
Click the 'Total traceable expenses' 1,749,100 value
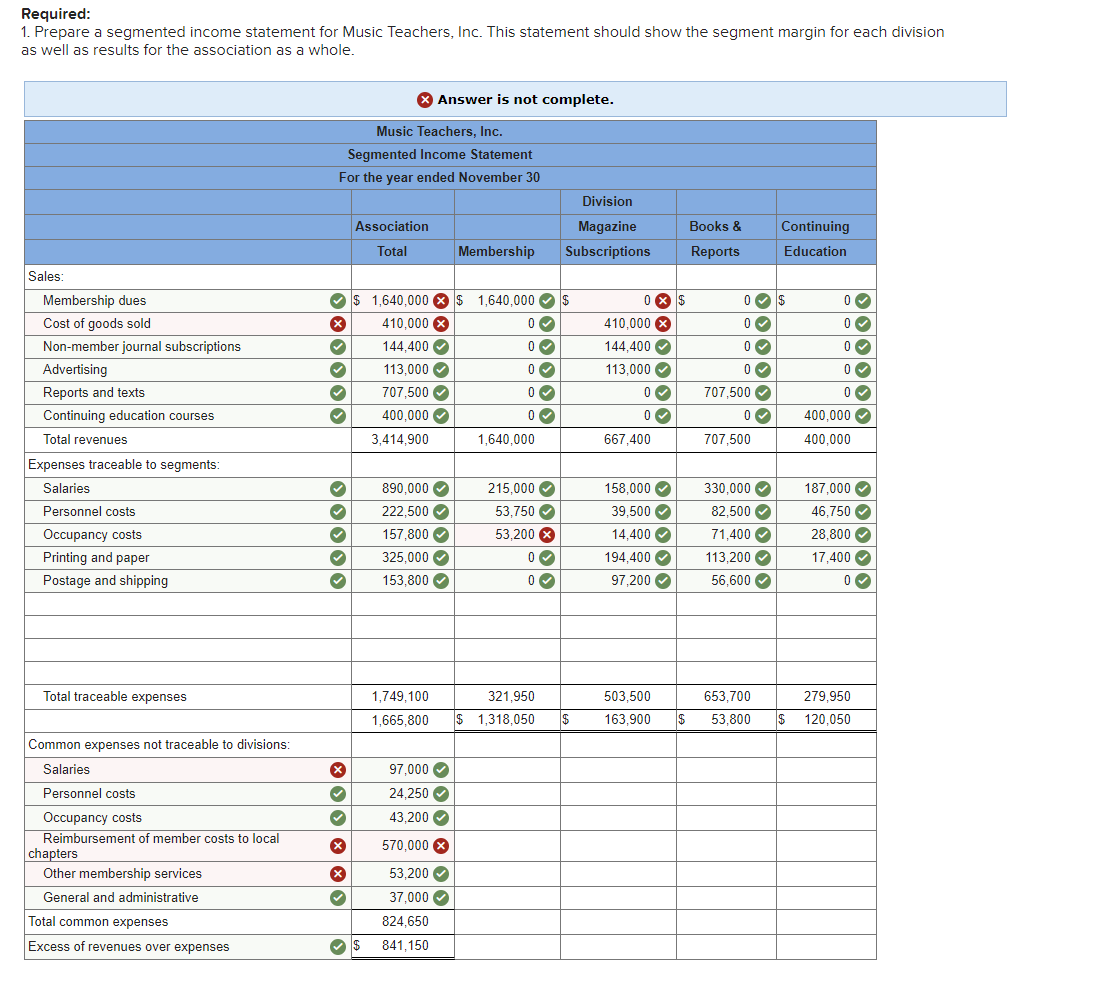click(400, 696)
